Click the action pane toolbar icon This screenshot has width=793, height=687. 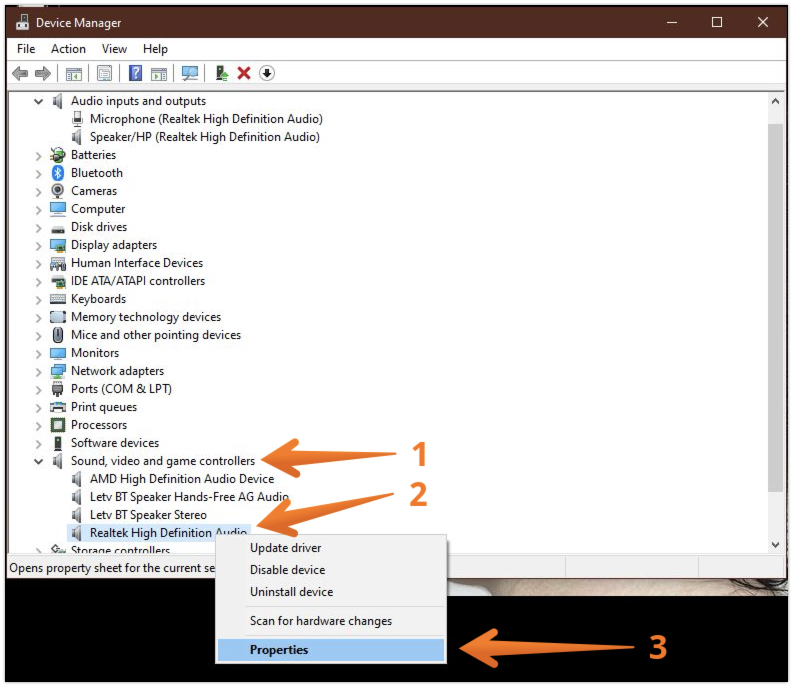coord(159,74)
